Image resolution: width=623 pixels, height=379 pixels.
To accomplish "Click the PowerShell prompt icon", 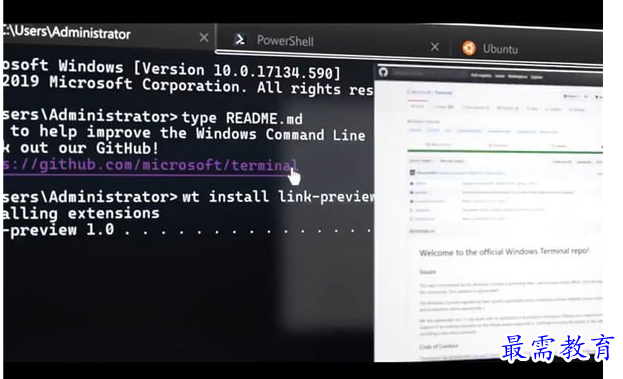I will 240,39.
